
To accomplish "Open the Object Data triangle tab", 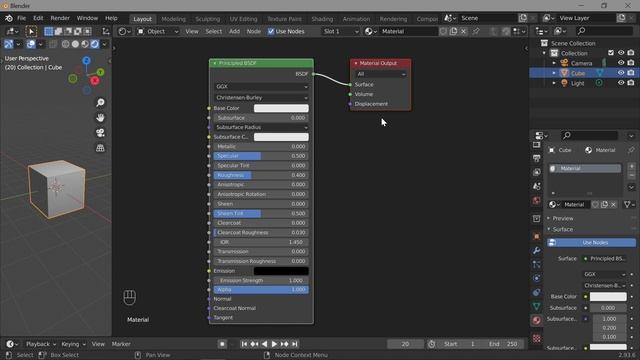I will point(536,306).
